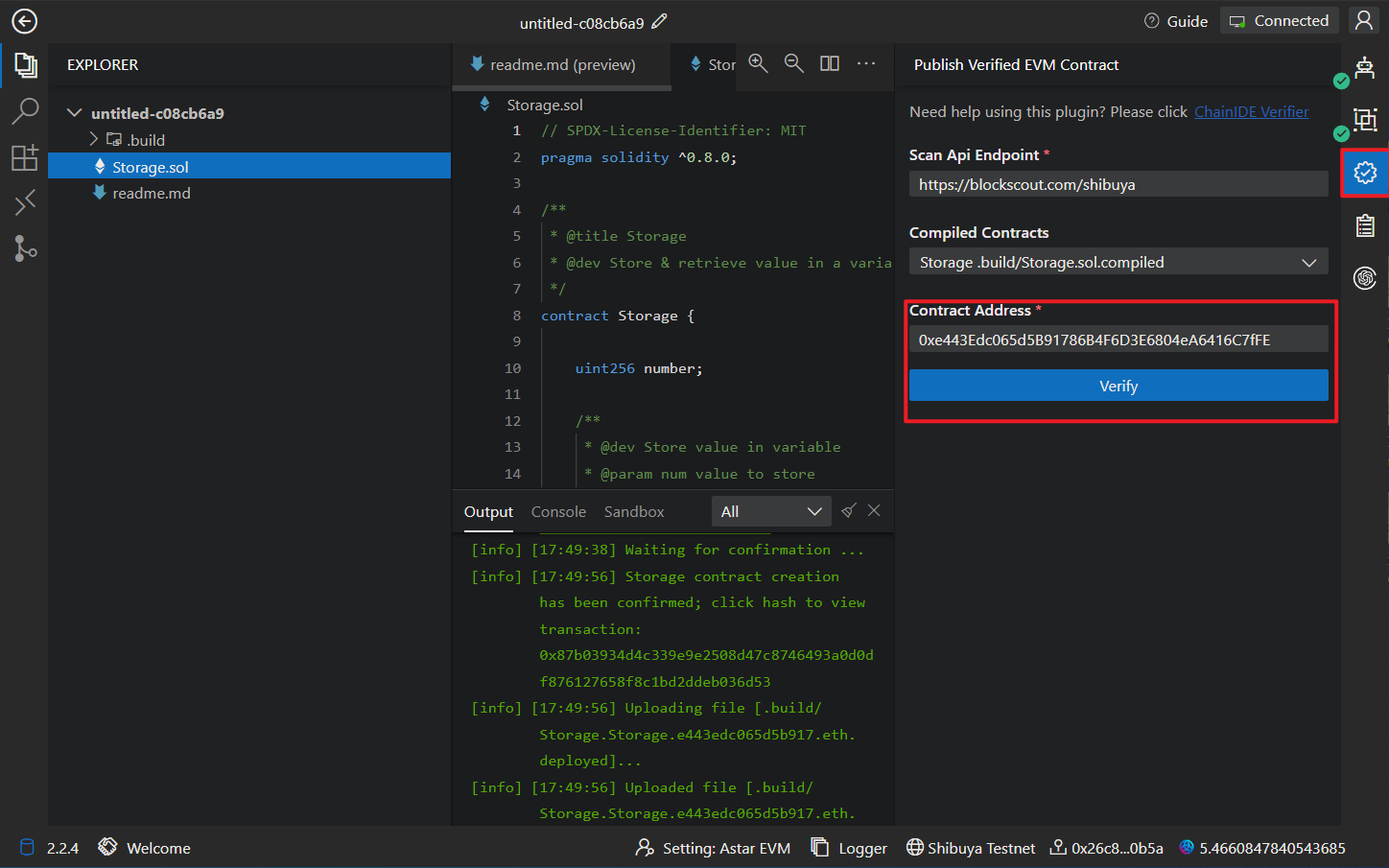Click the back arrow icon at top left
1389x868 pixels.
pos(24,21)
